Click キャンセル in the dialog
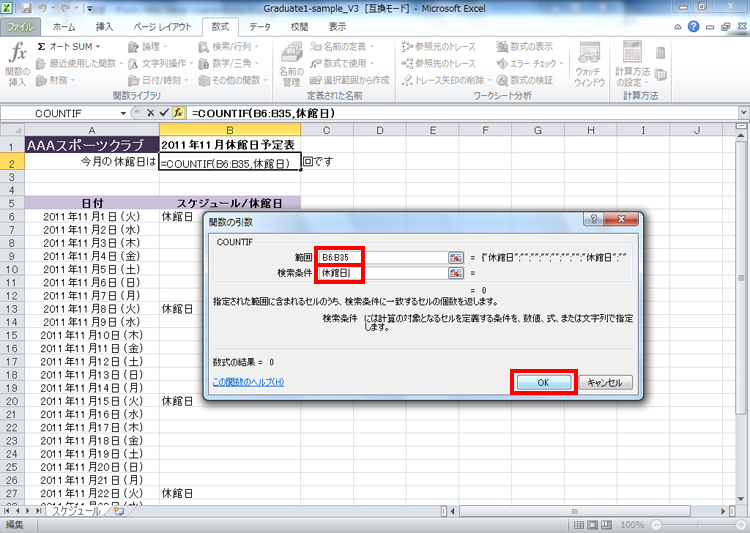 pyautogui.click(x=605, y=382)
